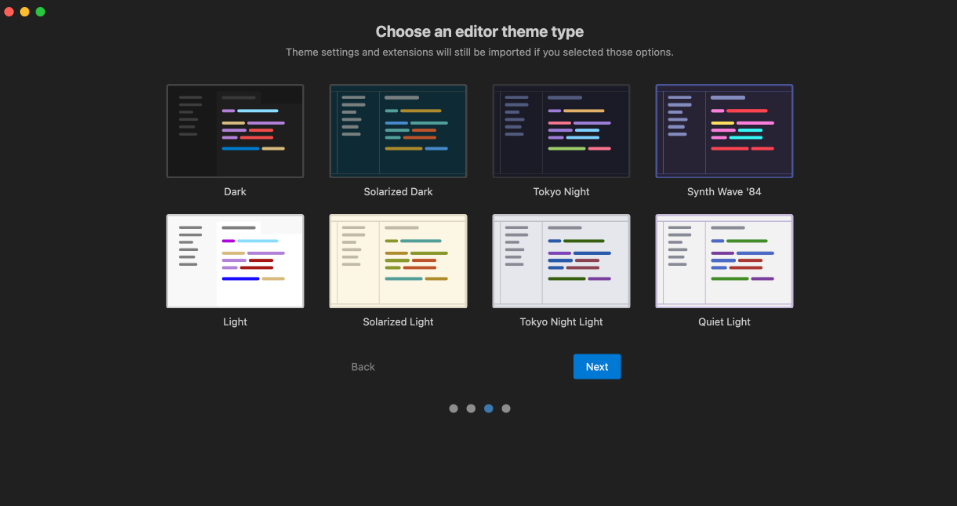Click the "Solarized Dark" text label

coord(398,192)
